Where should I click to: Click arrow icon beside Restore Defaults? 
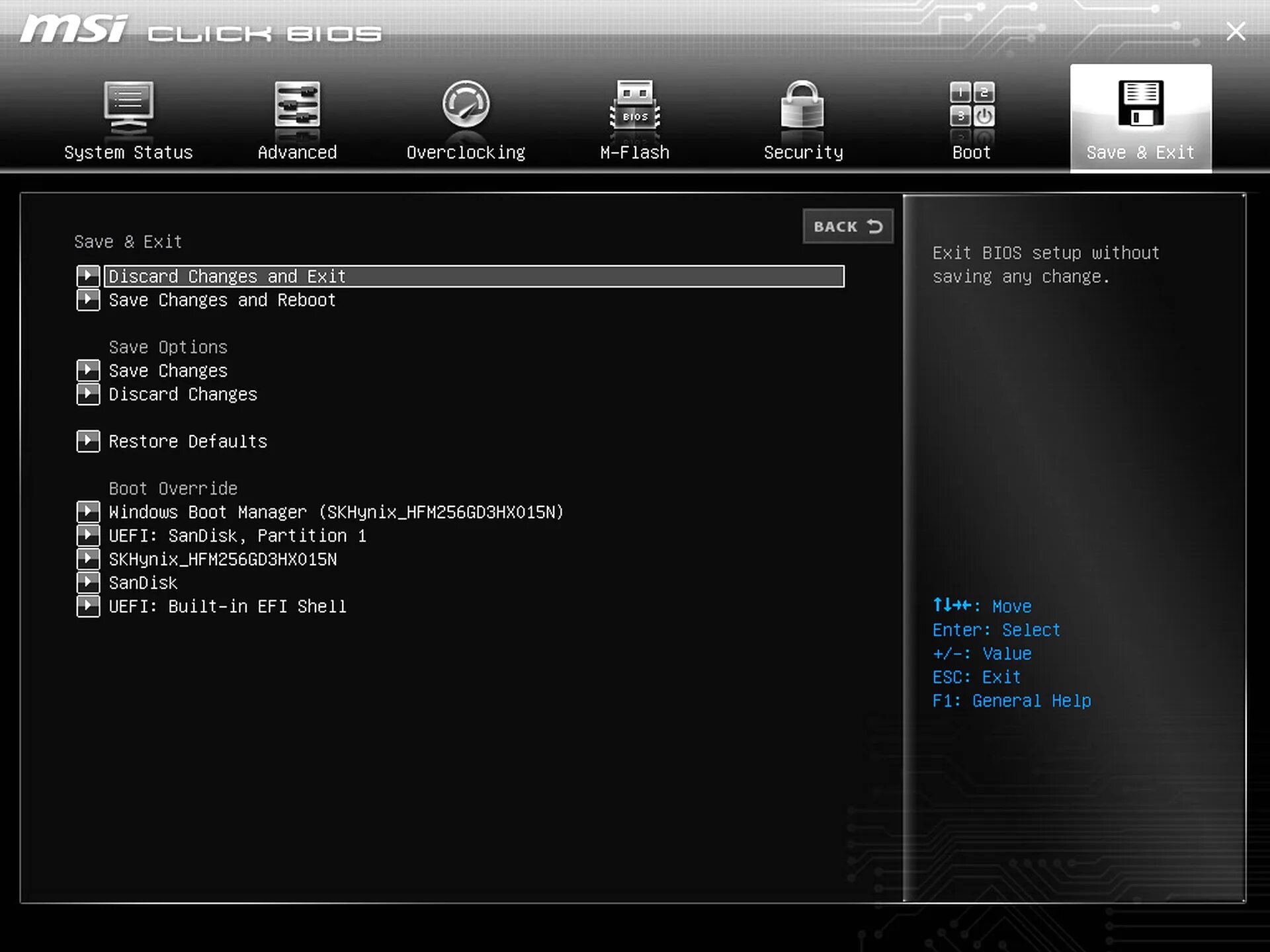(x=88, y=441)
